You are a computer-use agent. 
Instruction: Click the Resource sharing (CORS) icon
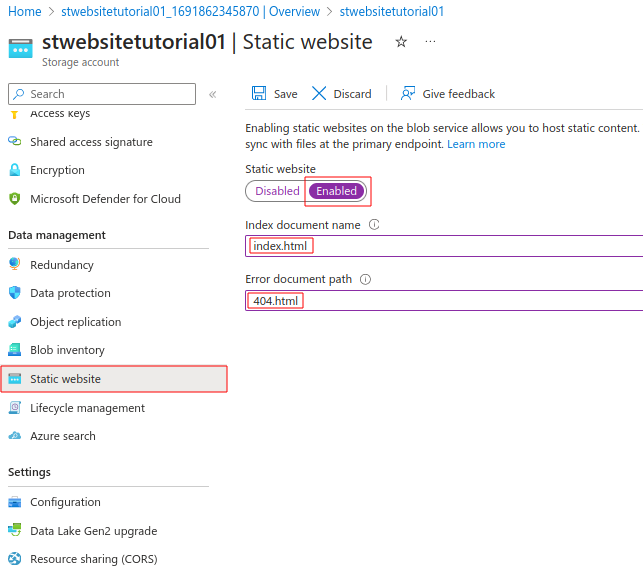coord(15,559)
